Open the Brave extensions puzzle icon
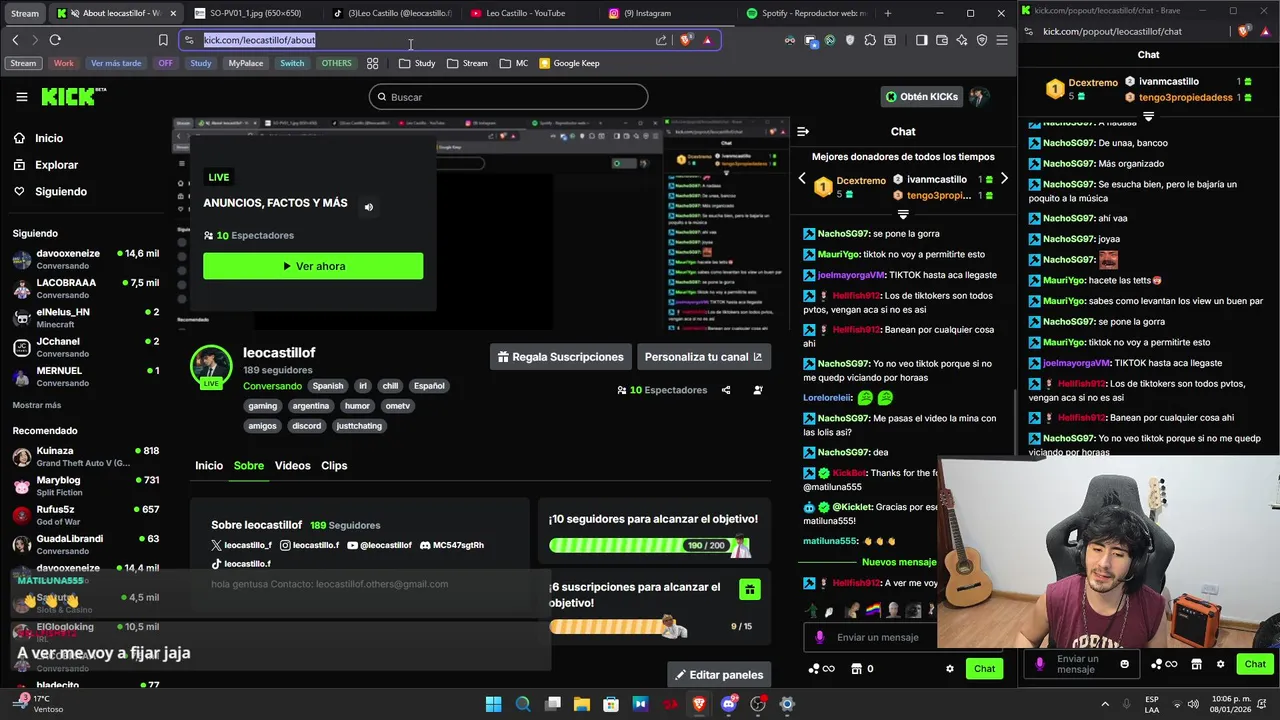 point(870,40)
